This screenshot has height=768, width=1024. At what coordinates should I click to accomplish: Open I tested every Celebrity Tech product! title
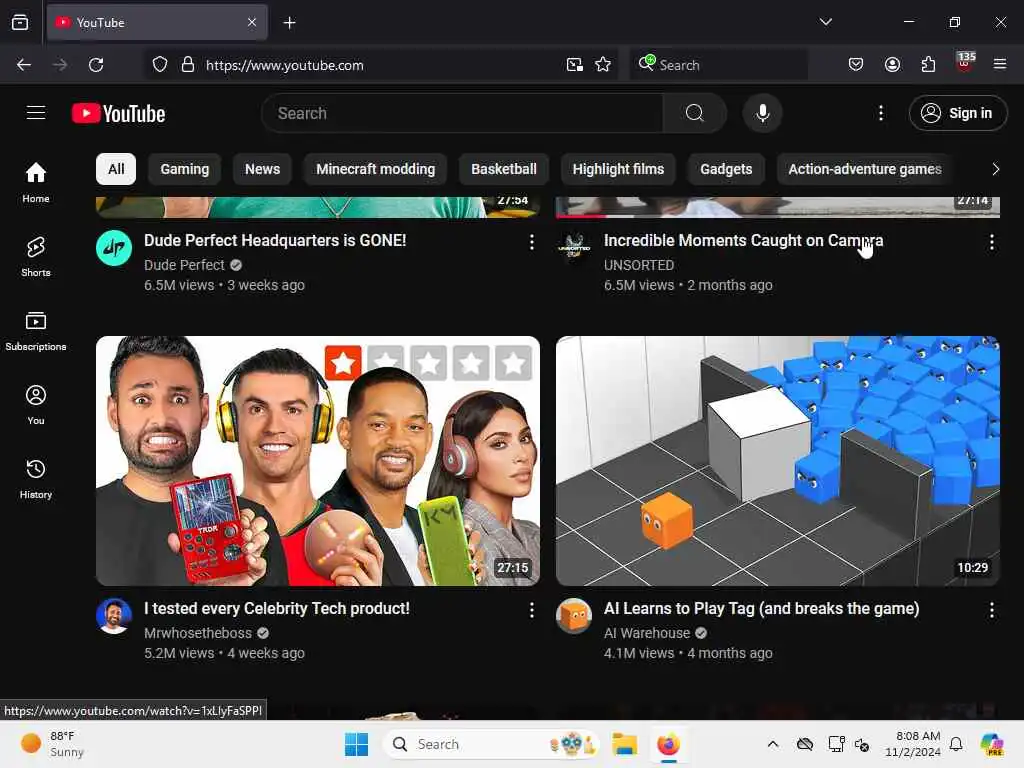(277, 609)
